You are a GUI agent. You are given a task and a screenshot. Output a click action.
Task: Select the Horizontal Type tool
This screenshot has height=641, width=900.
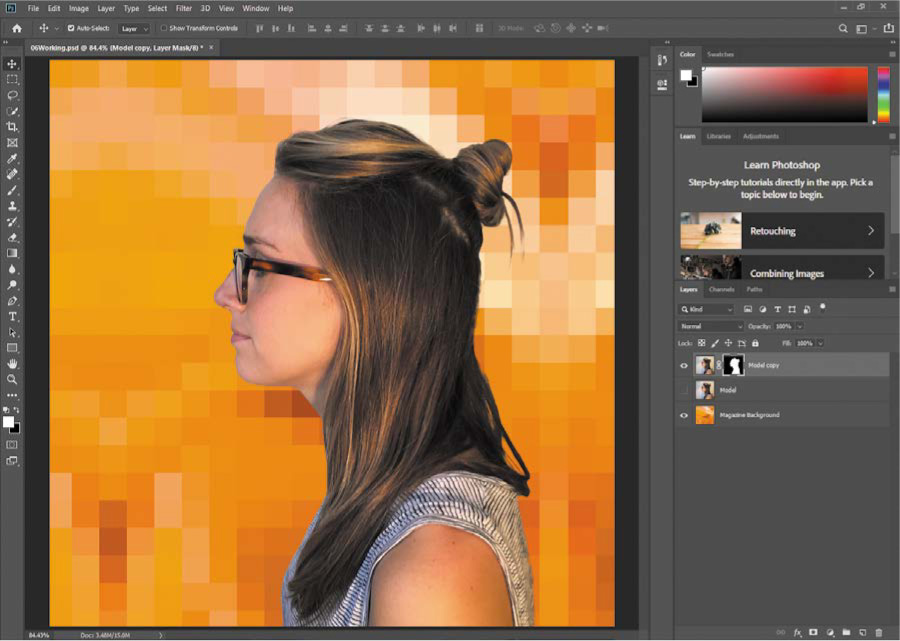point(13,316)
